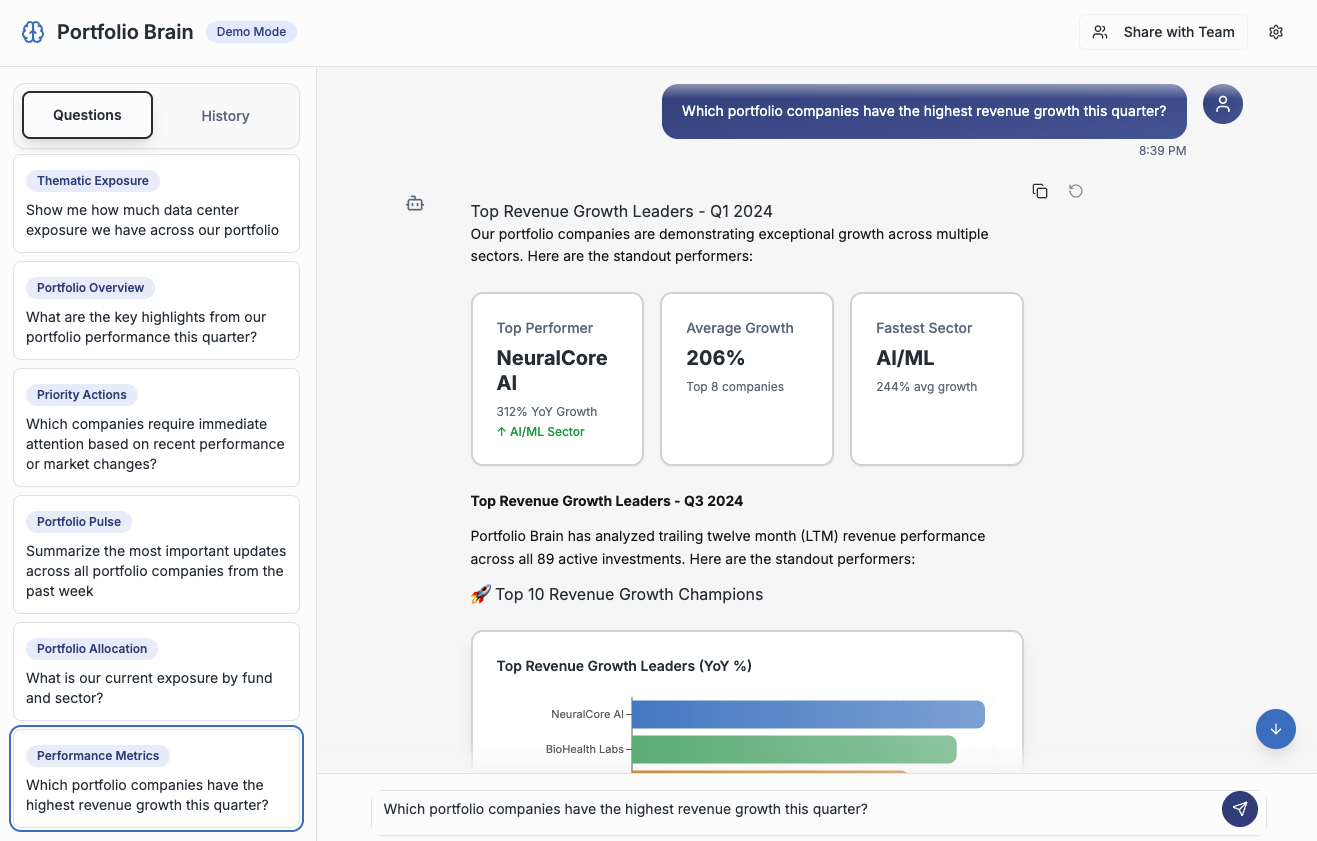Send the message with the paper plane icon

pos(1240,809)
